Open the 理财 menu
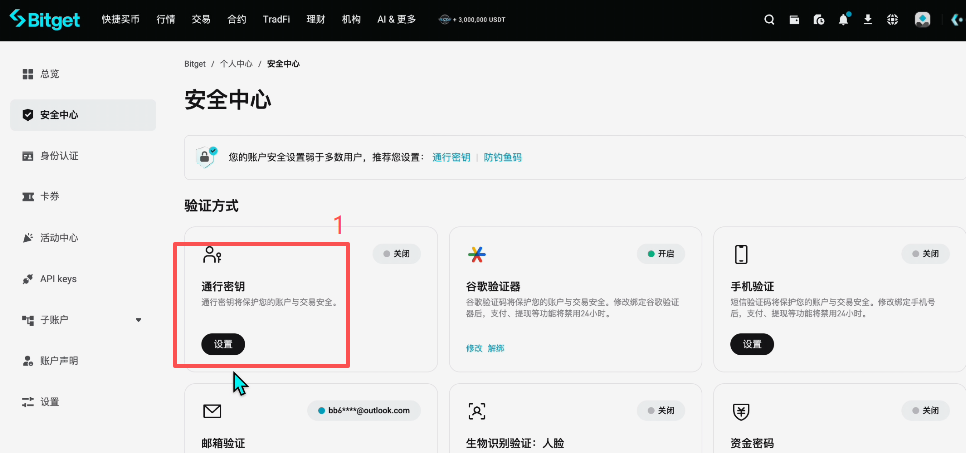 point(316,20)
